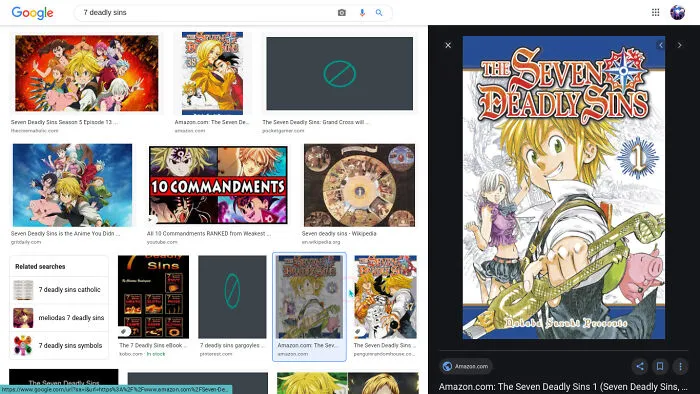Click '7 deadly sins gargoyles' caption
This screenshot has width=700, height=394.
pos(232,345)
